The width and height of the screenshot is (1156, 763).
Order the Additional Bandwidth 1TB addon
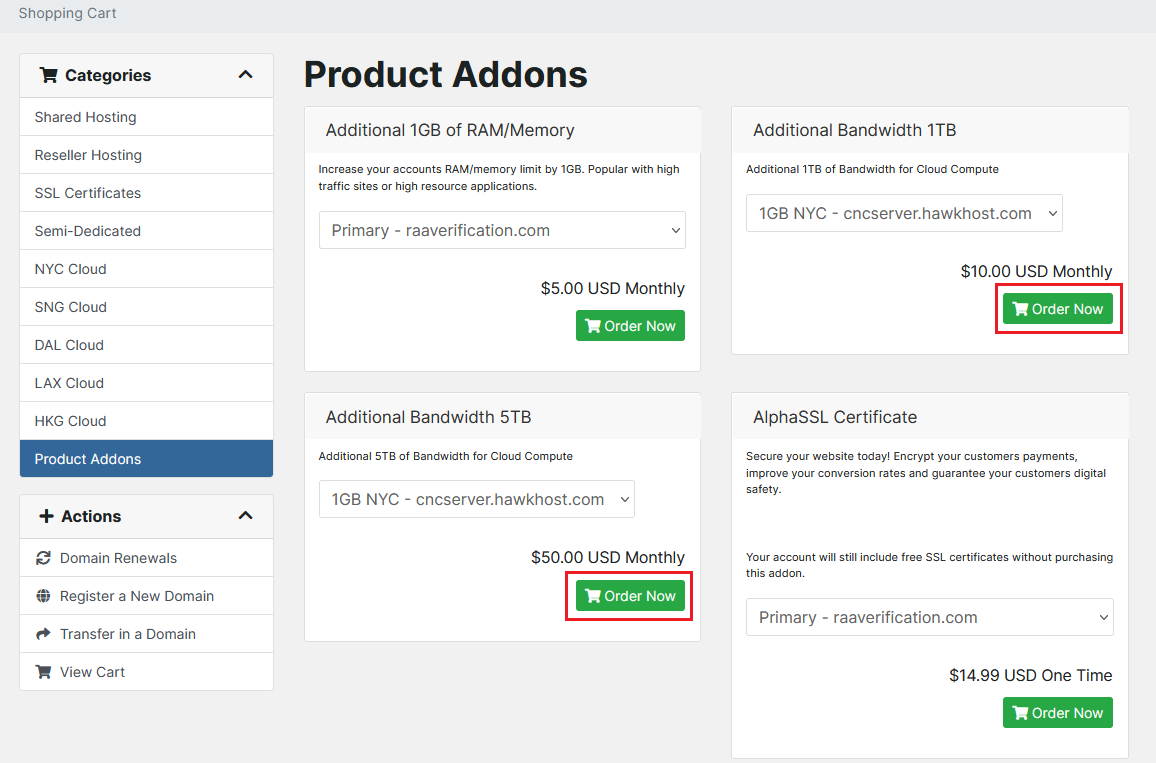(1057, 309)
